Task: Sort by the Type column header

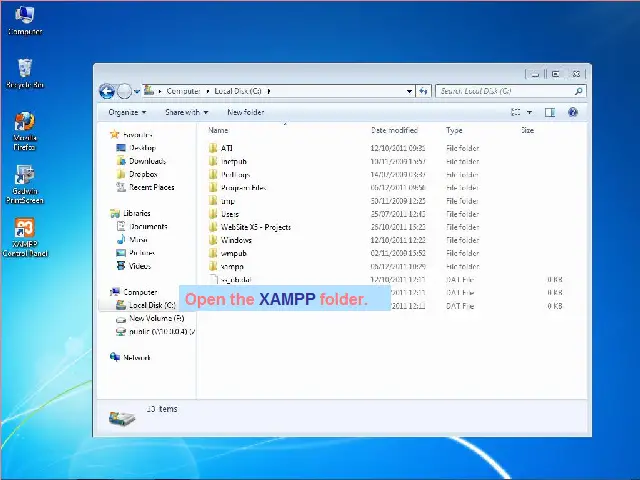Action: pyautogui.click(x=454, y=130)
